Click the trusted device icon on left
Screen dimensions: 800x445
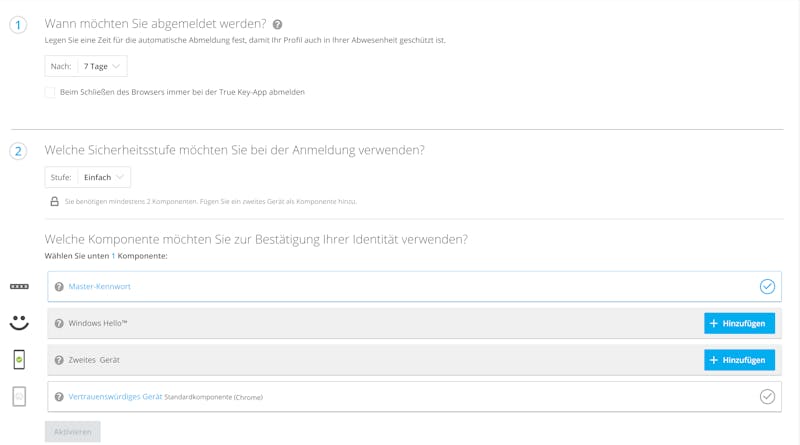19,397
